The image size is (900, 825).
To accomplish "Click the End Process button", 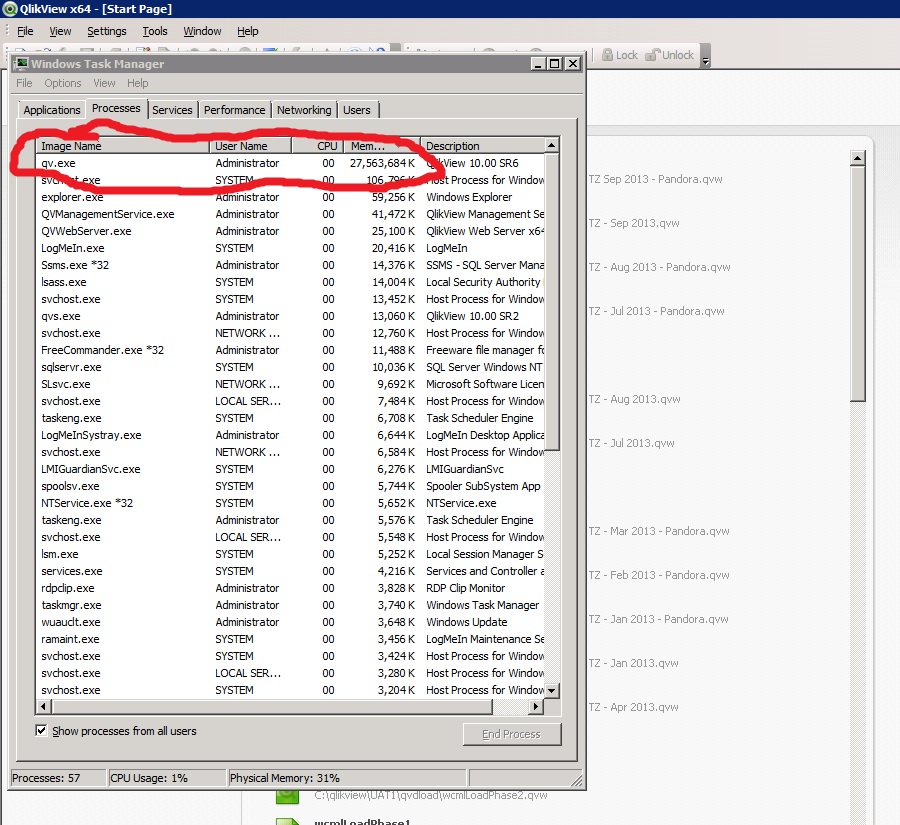I will click(512, 734).
